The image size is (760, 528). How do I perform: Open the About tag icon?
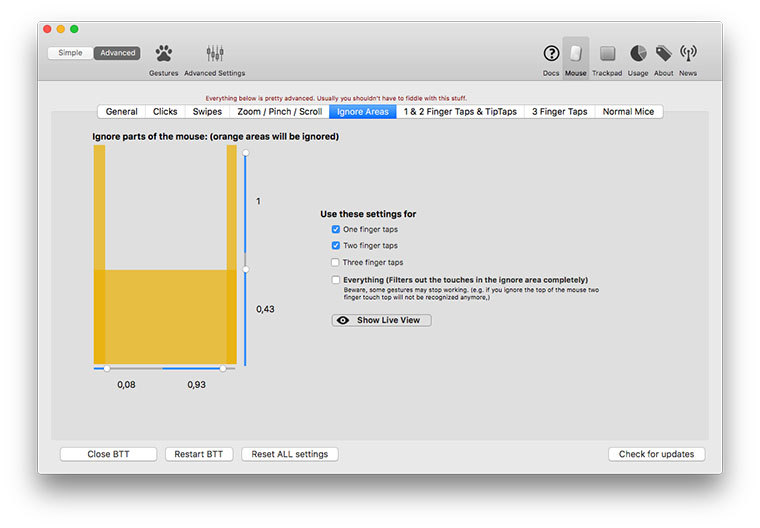coord(663,54)
